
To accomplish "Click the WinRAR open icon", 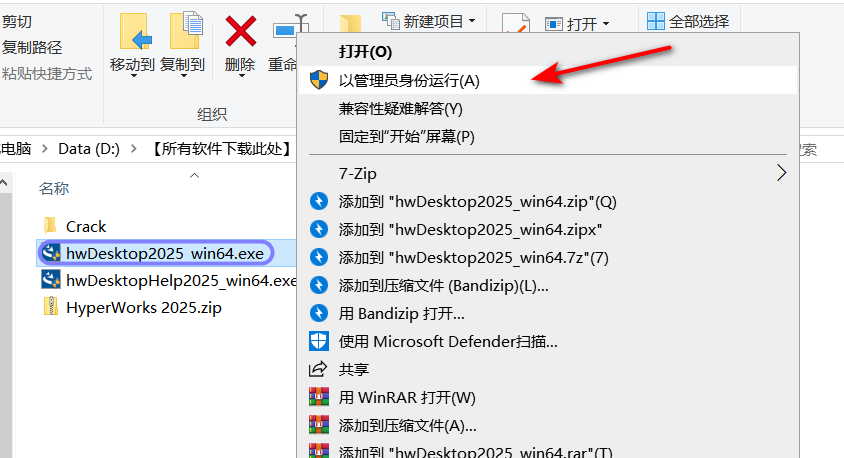I will 319,397.
